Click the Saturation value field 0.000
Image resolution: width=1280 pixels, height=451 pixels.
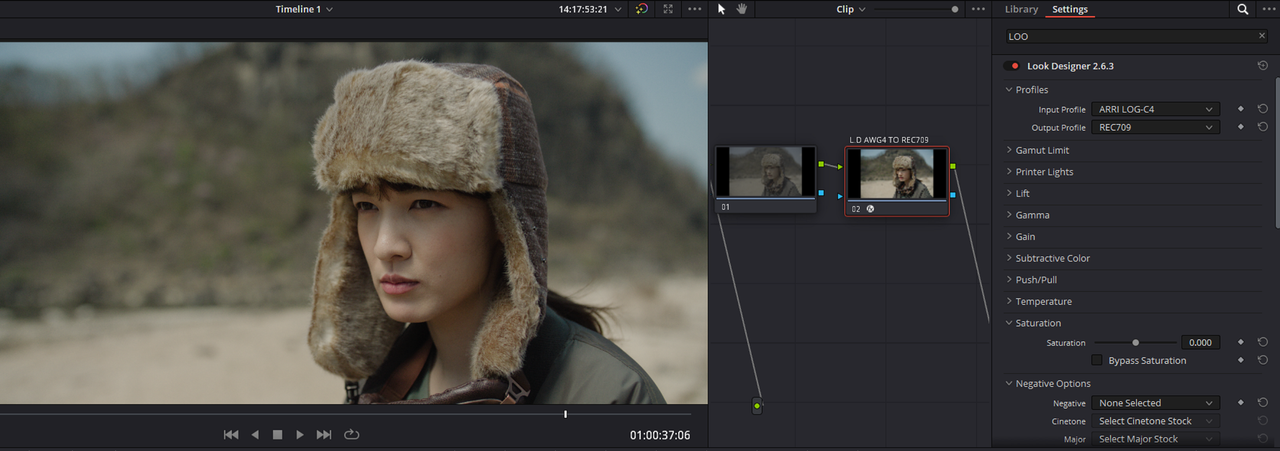point(1201,342)
